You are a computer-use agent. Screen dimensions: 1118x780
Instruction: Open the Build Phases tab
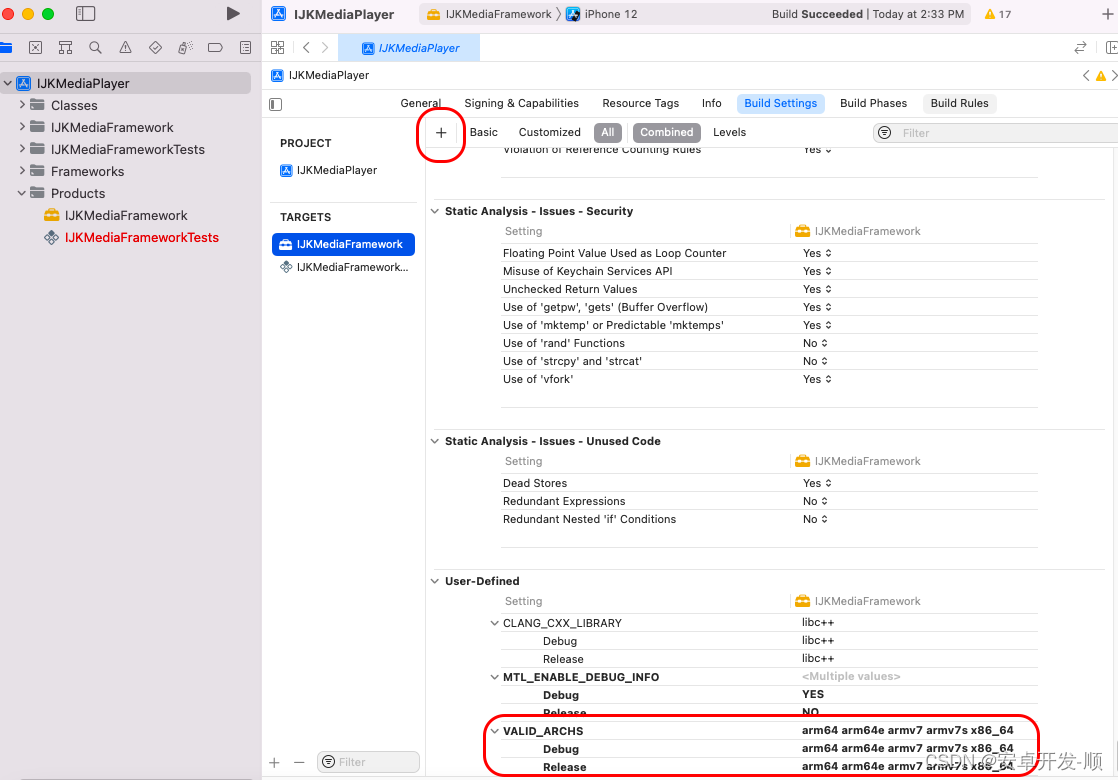coord(873,103)
